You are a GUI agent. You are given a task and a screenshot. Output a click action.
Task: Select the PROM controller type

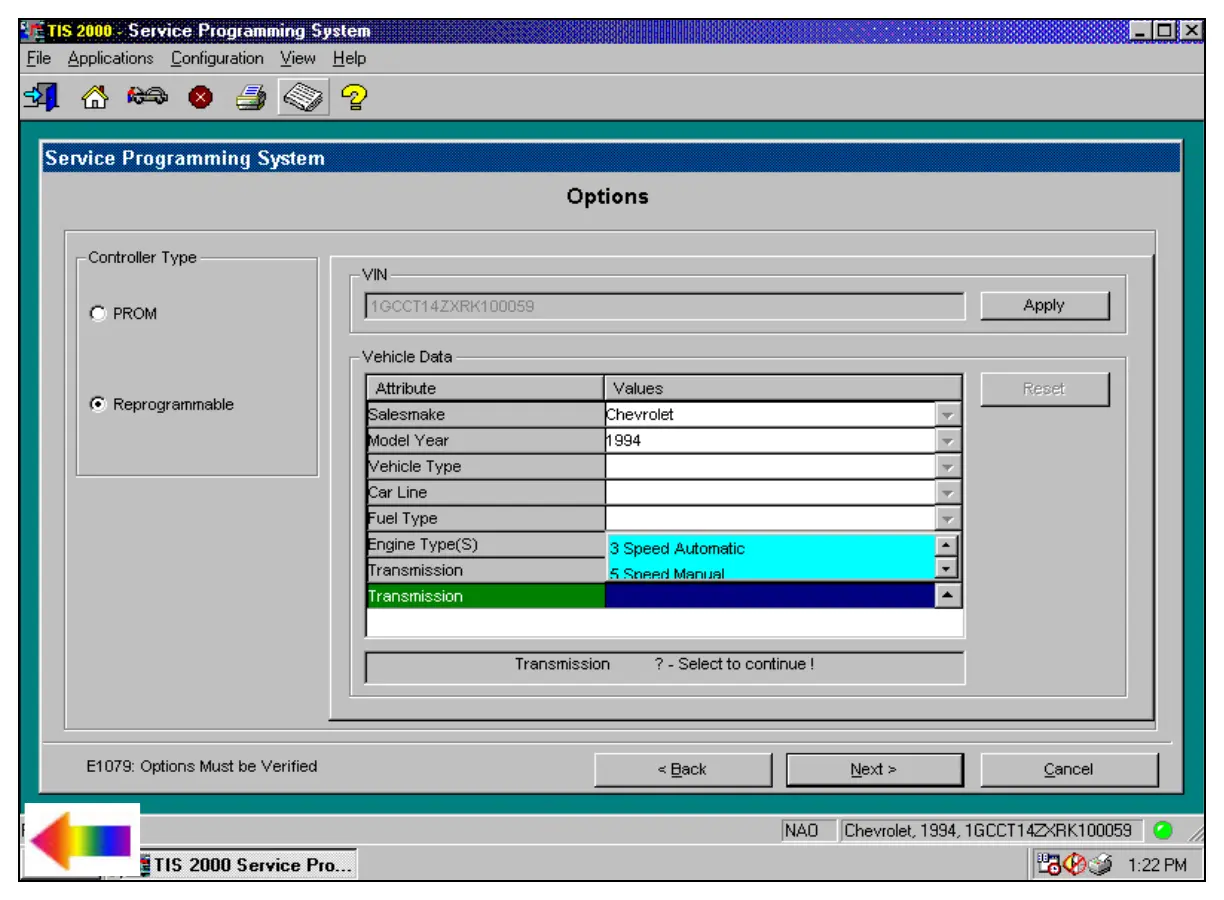pyautogui.click(x=98, y=314)
